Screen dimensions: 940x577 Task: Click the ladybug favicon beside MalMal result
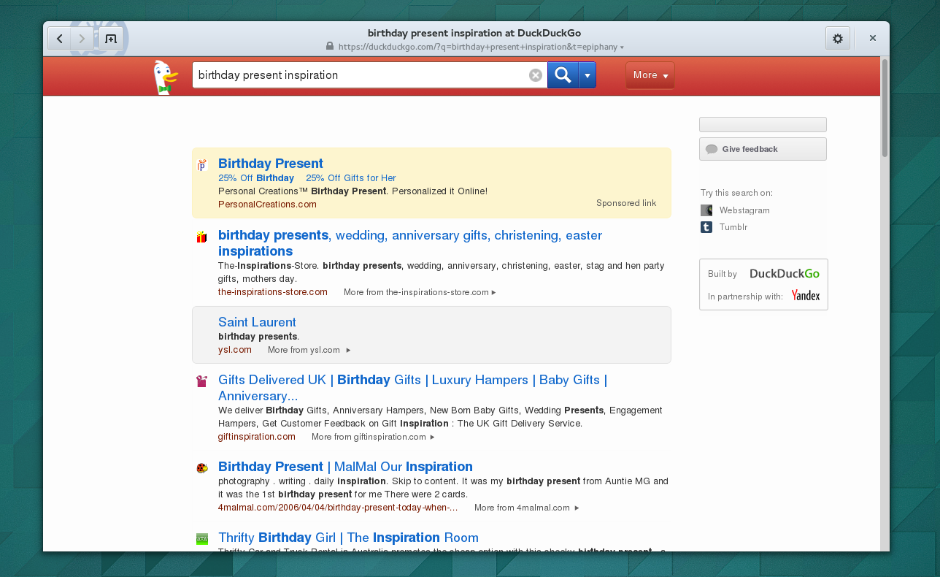(202, 468)
